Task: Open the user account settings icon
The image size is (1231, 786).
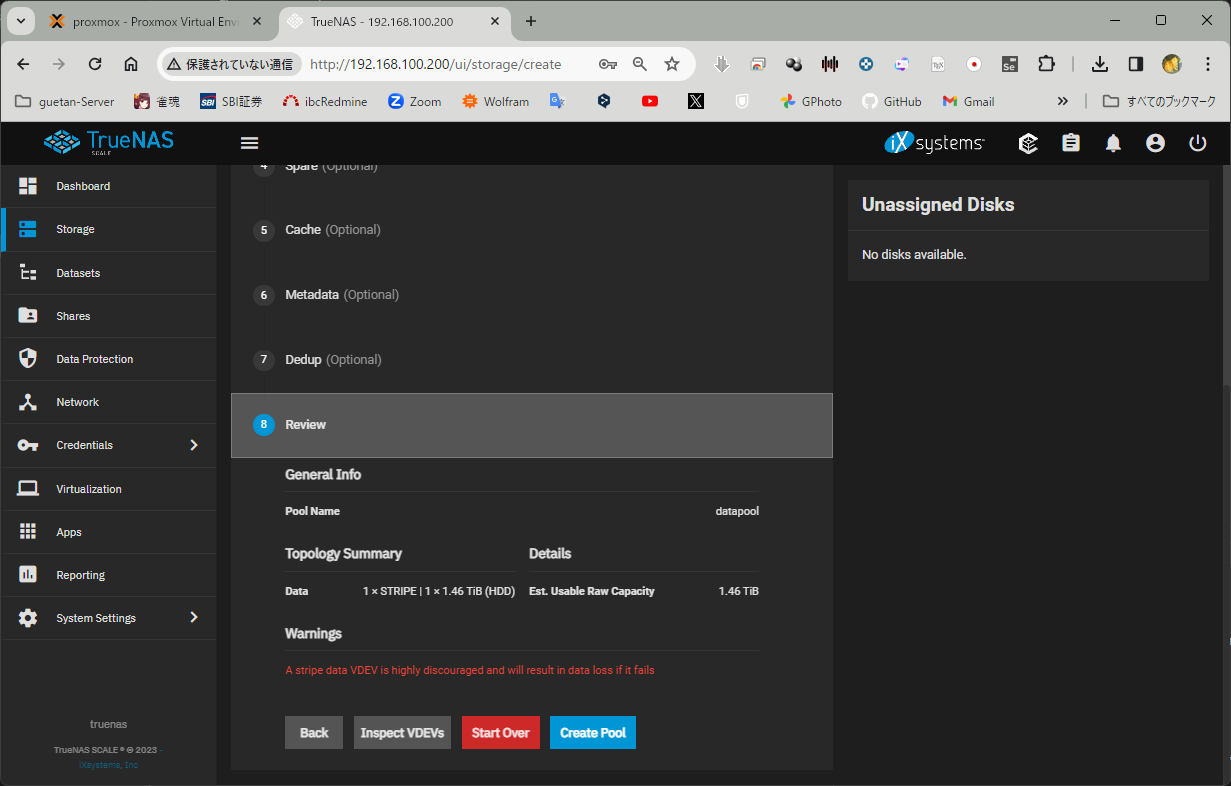Action: 1155,143
